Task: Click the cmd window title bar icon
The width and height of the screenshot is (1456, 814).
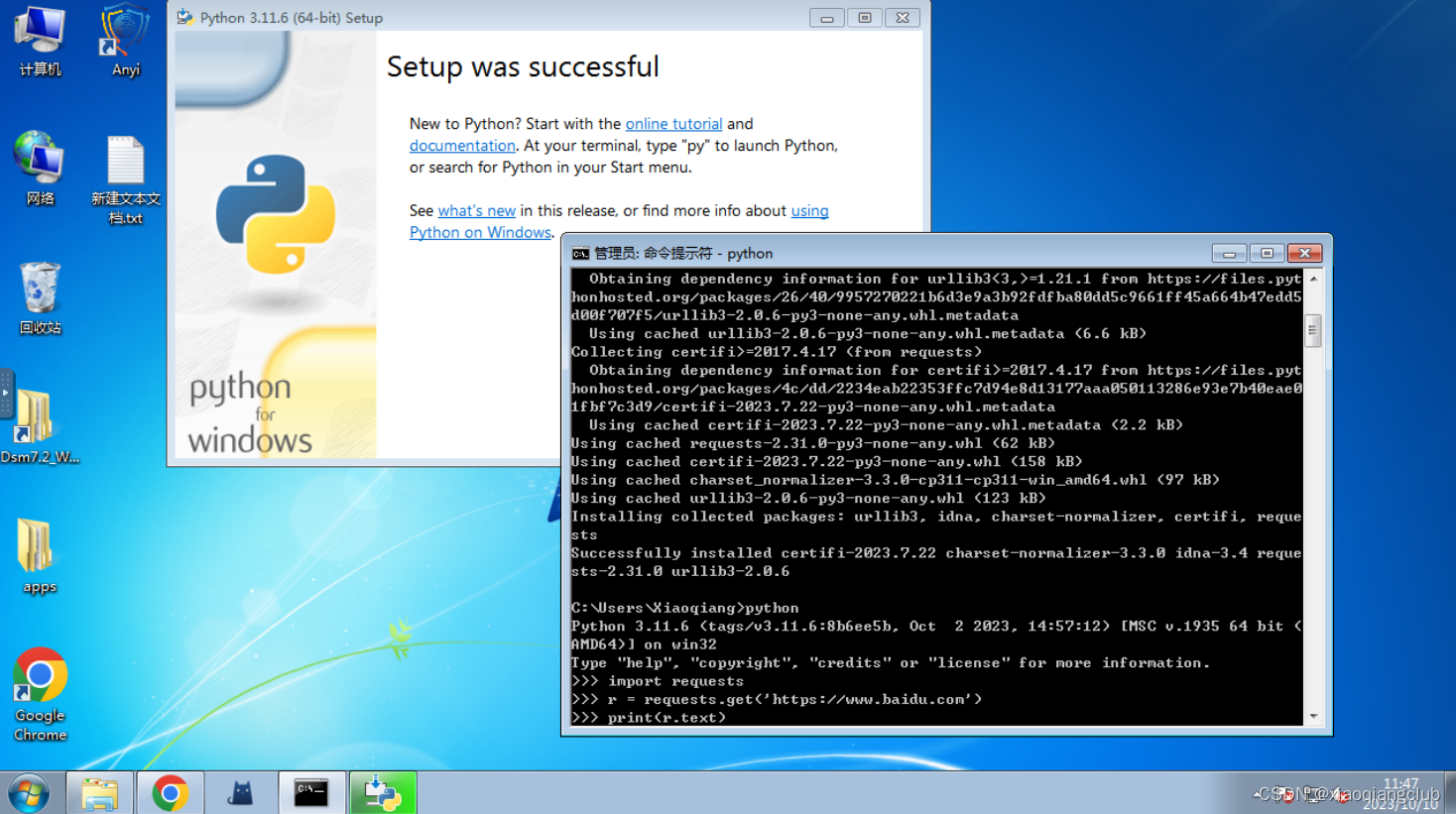Action: pyautogui.click(x=580, y=254)
